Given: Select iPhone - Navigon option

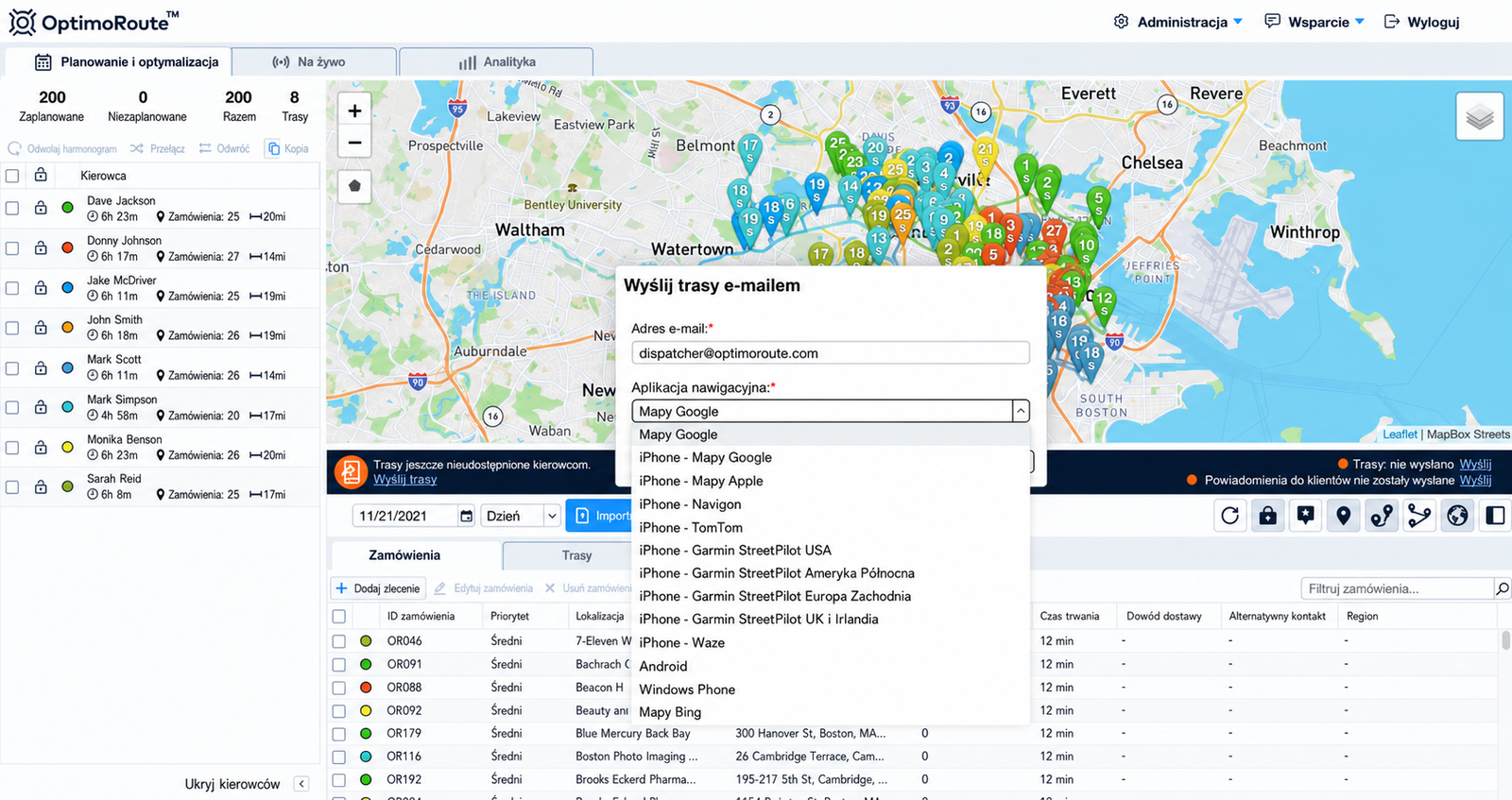Looking at the screenshot, I should point(831,504).
